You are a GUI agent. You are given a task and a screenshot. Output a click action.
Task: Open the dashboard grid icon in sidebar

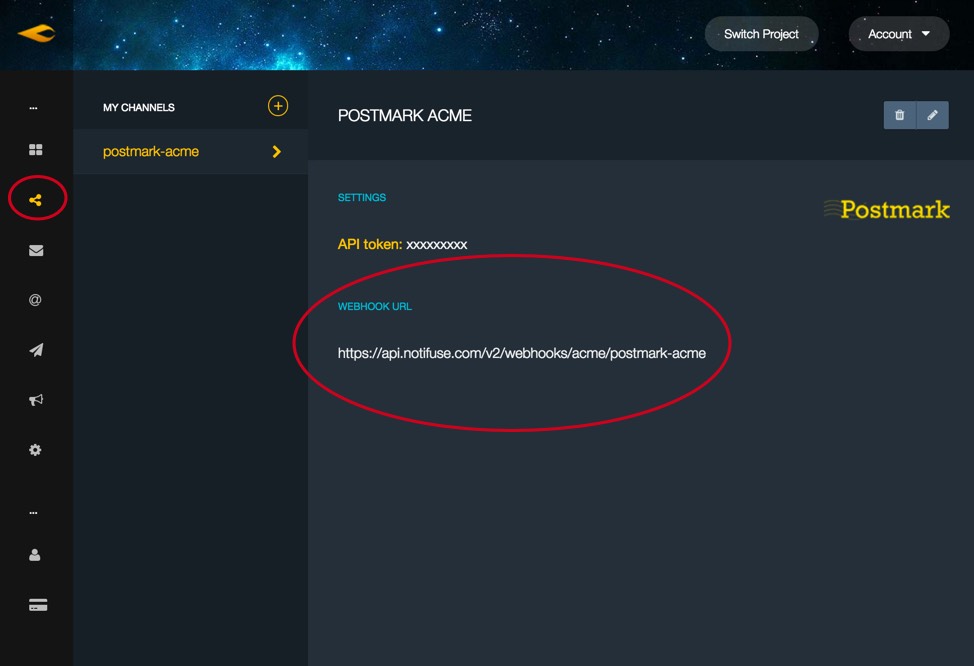(x=36, y=150)
